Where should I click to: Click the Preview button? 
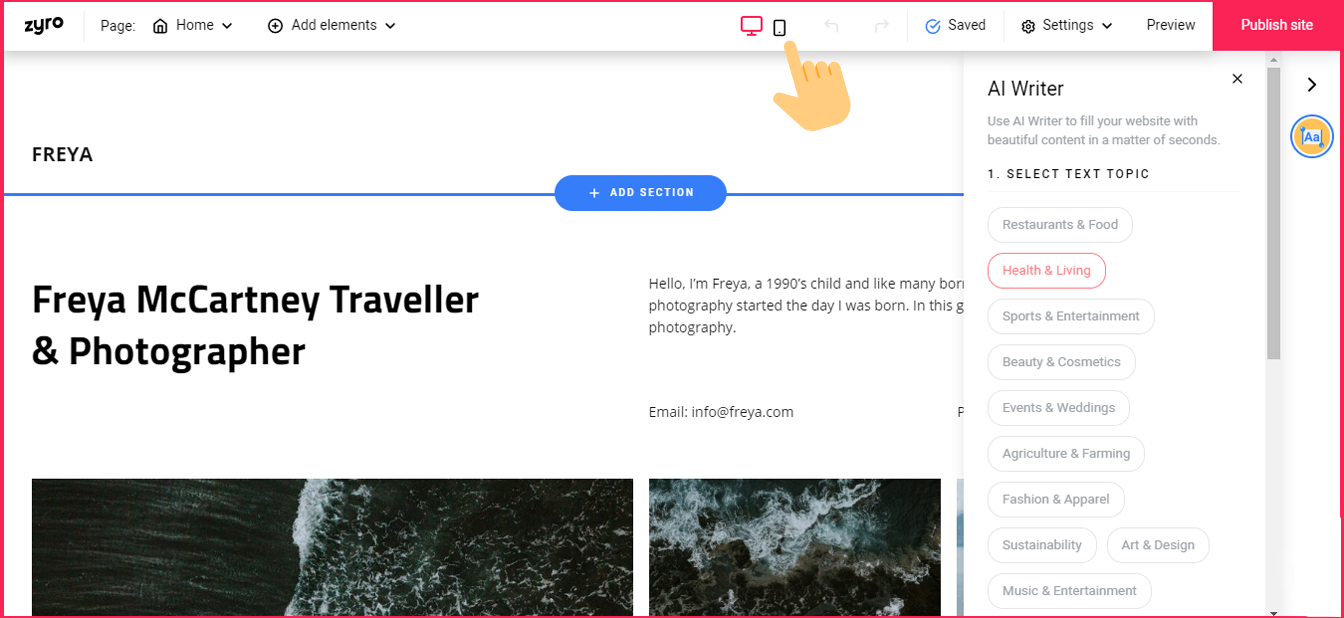pyautogui.click(x=1171, y=25)
